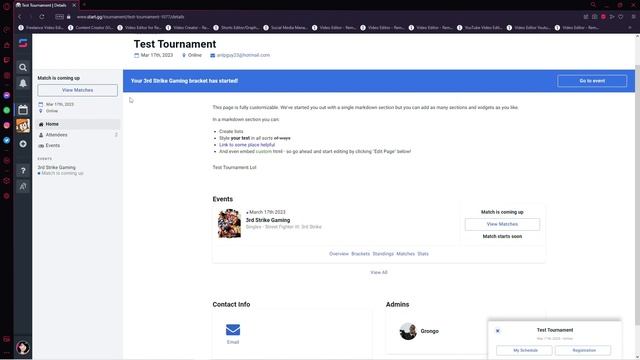Viewport: 640px width, 360px height.
Task: Click the Email label under Contact Info
Action: pos(233,342)
